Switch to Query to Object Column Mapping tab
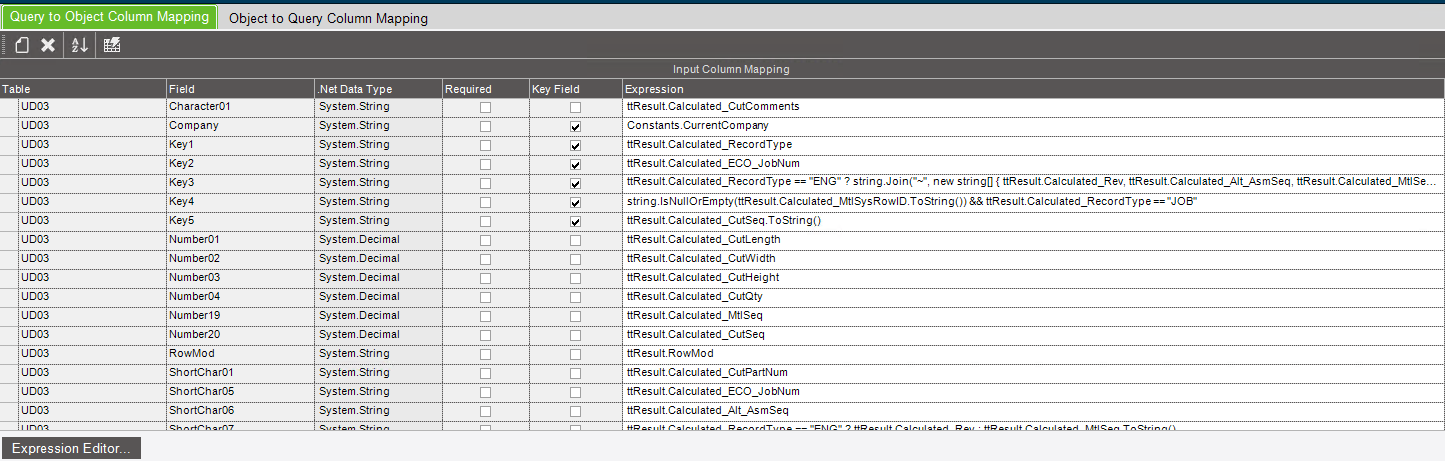This screenshot has width=1445, height=461. 110,17
